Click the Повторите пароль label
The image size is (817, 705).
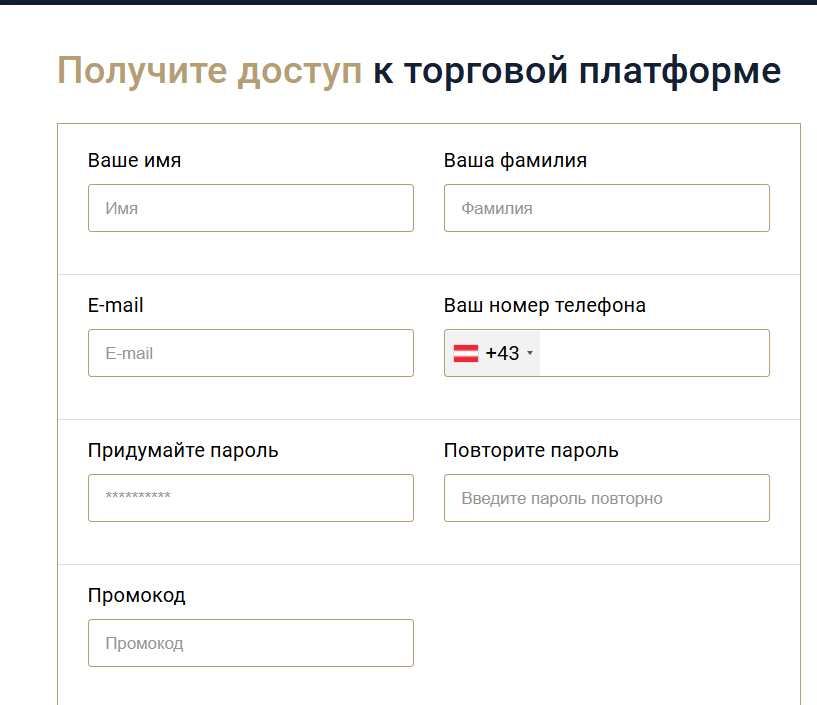pos(531,450)
